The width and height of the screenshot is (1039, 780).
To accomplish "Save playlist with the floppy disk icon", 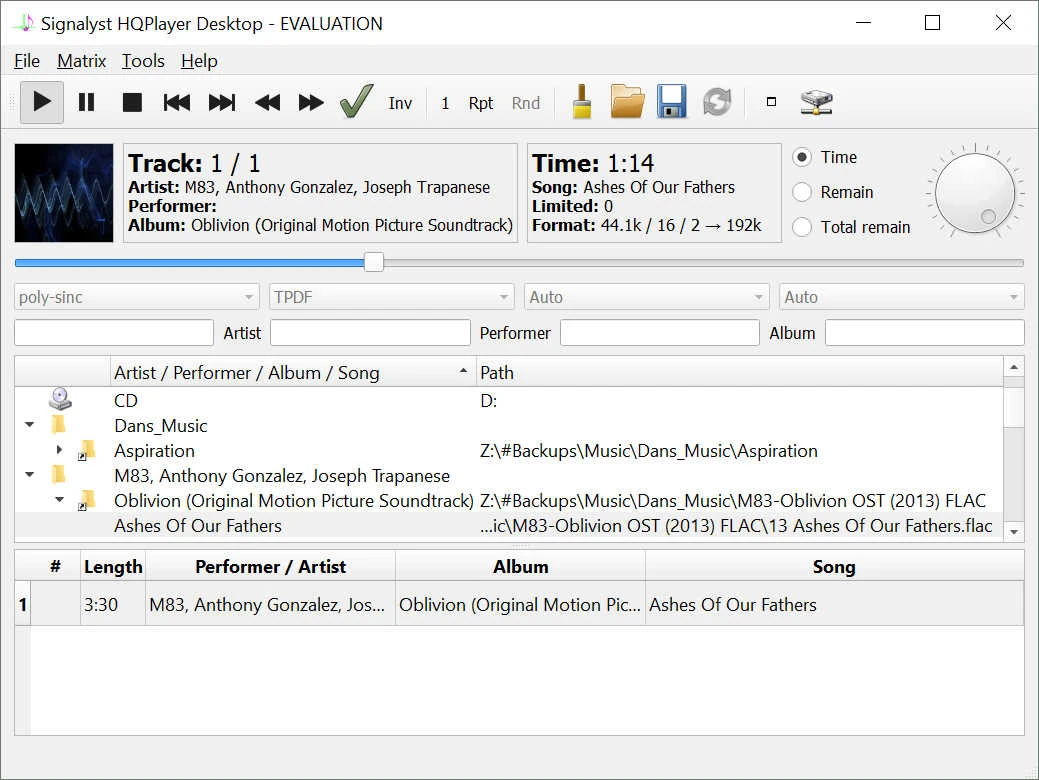I will 672,102.
